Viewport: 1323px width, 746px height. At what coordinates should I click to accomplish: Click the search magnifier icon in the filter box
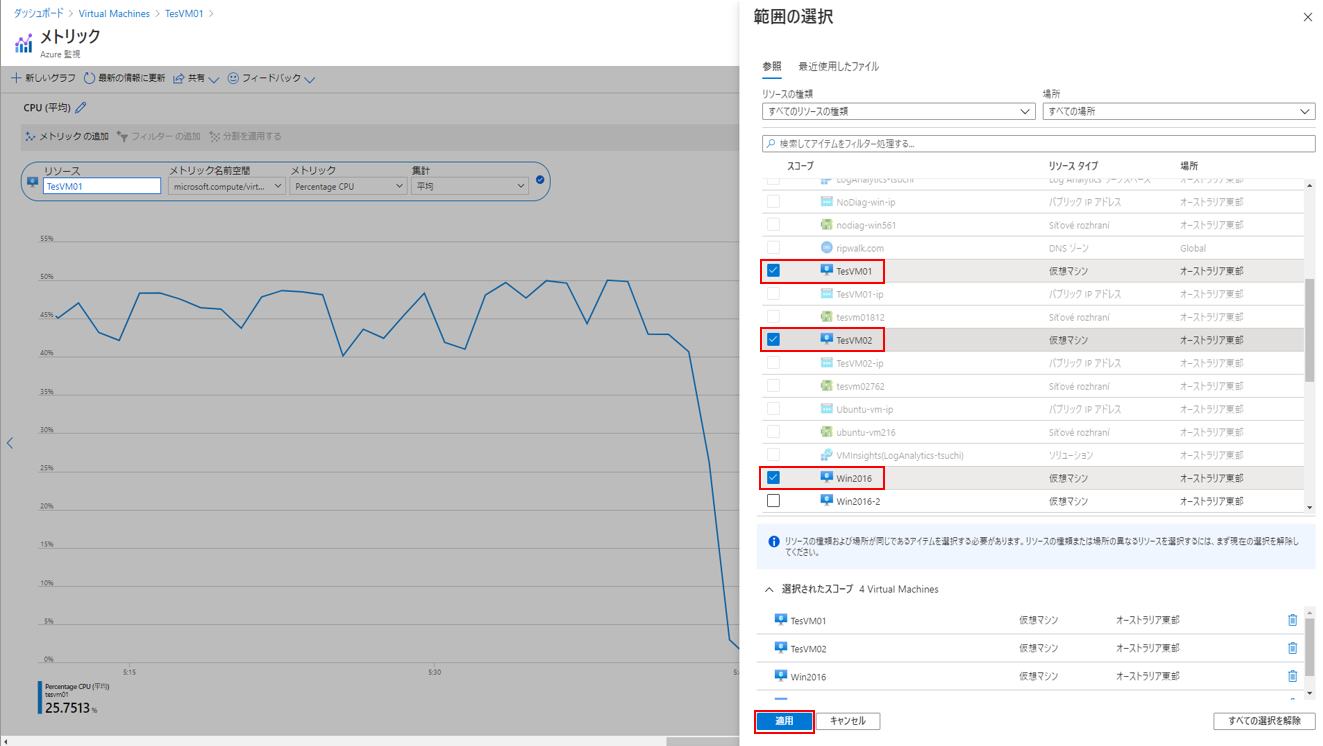pos(770,144)
